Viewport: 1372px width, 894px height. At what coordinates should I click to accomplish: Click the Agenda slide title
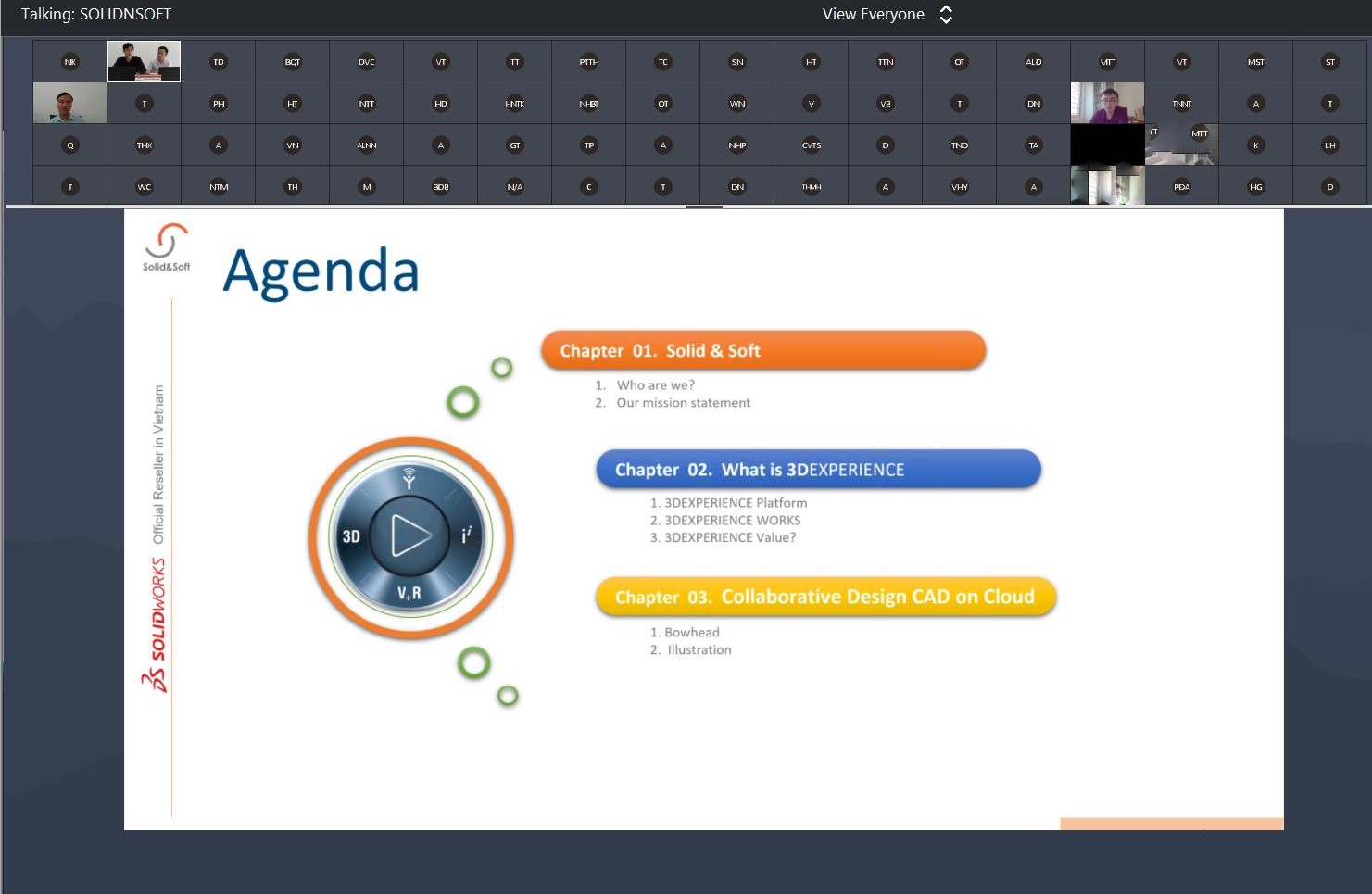(321, 273)
